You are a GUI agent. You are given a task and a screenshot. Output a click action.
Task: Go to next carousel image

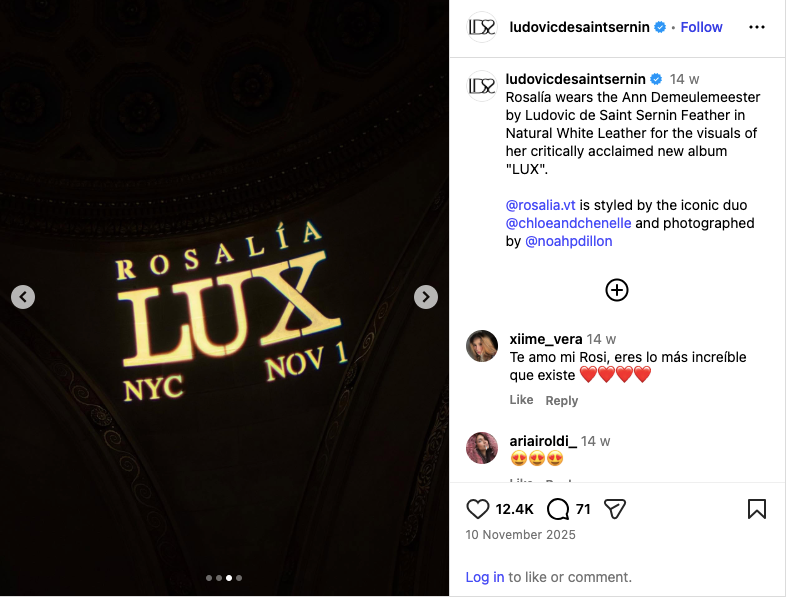pyautogui.click(x=426, y=297)
